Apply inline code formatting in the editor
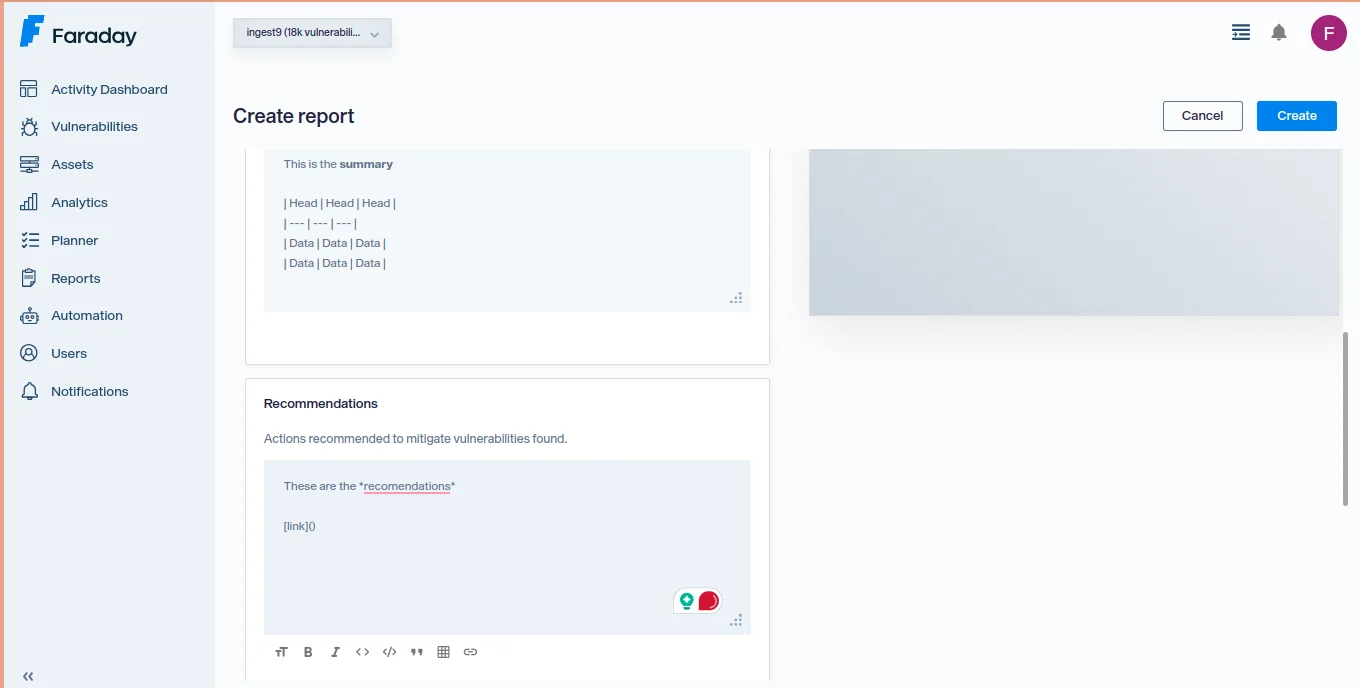This screenshot has height=688, width=1360. click(362, 651)
